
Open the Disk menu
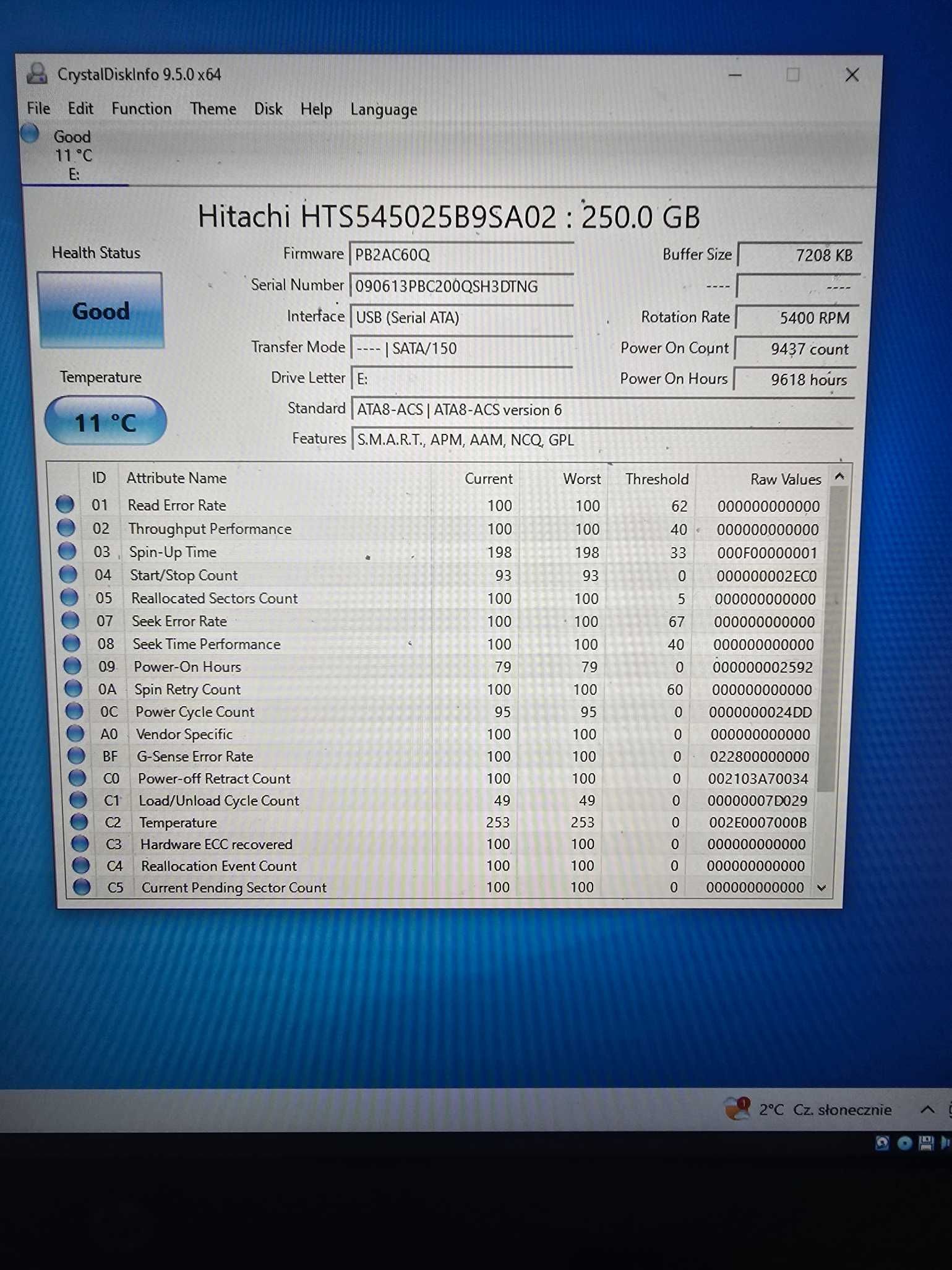click(268, 109)
